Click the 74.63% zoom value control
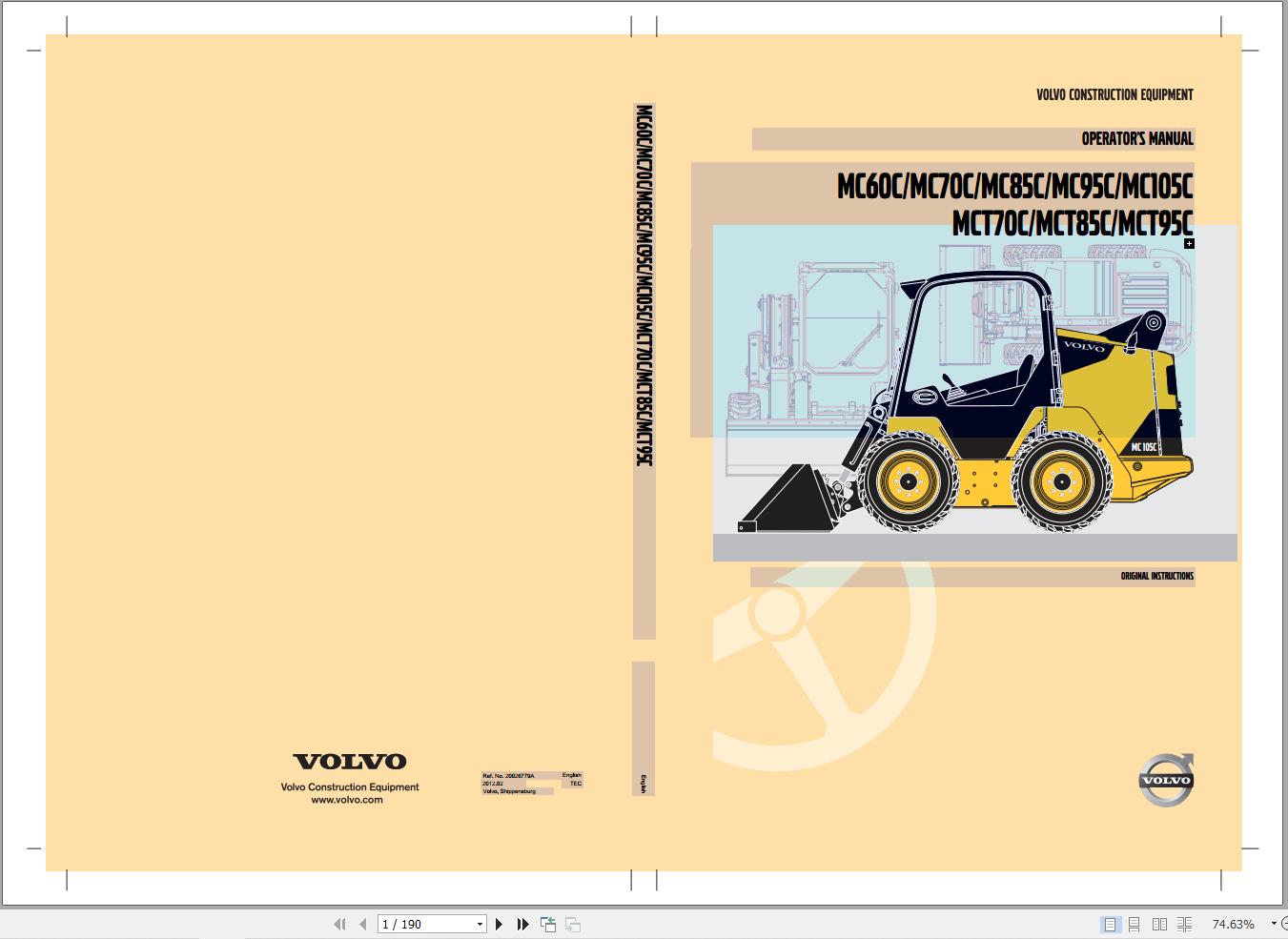Viewport: 1288px width, 939px height. coord(1235,924)
